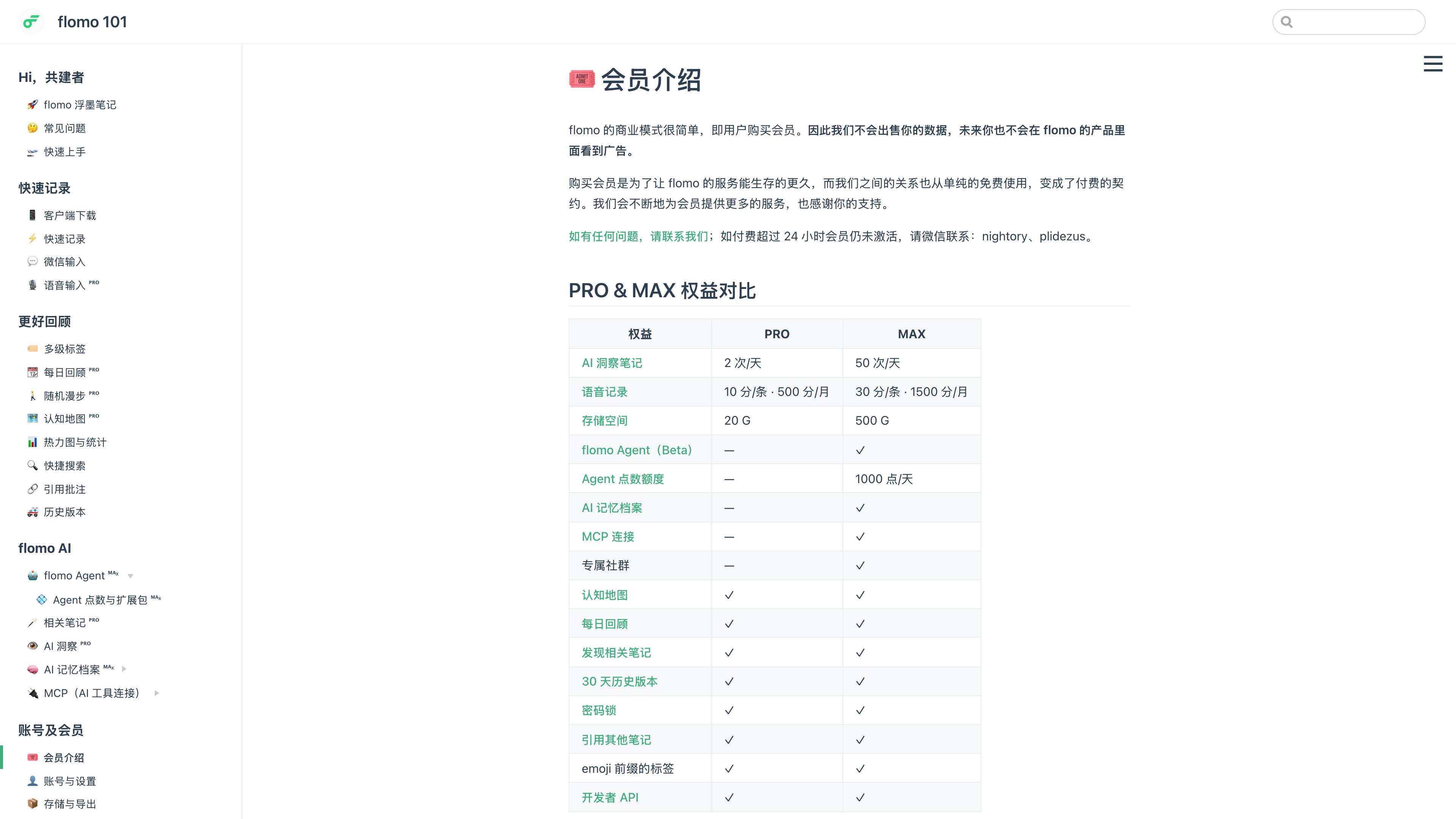Click the walking person icon beside 随机漫步
Viewport: 1456px width, 819px height.
[x=33, y=395]
